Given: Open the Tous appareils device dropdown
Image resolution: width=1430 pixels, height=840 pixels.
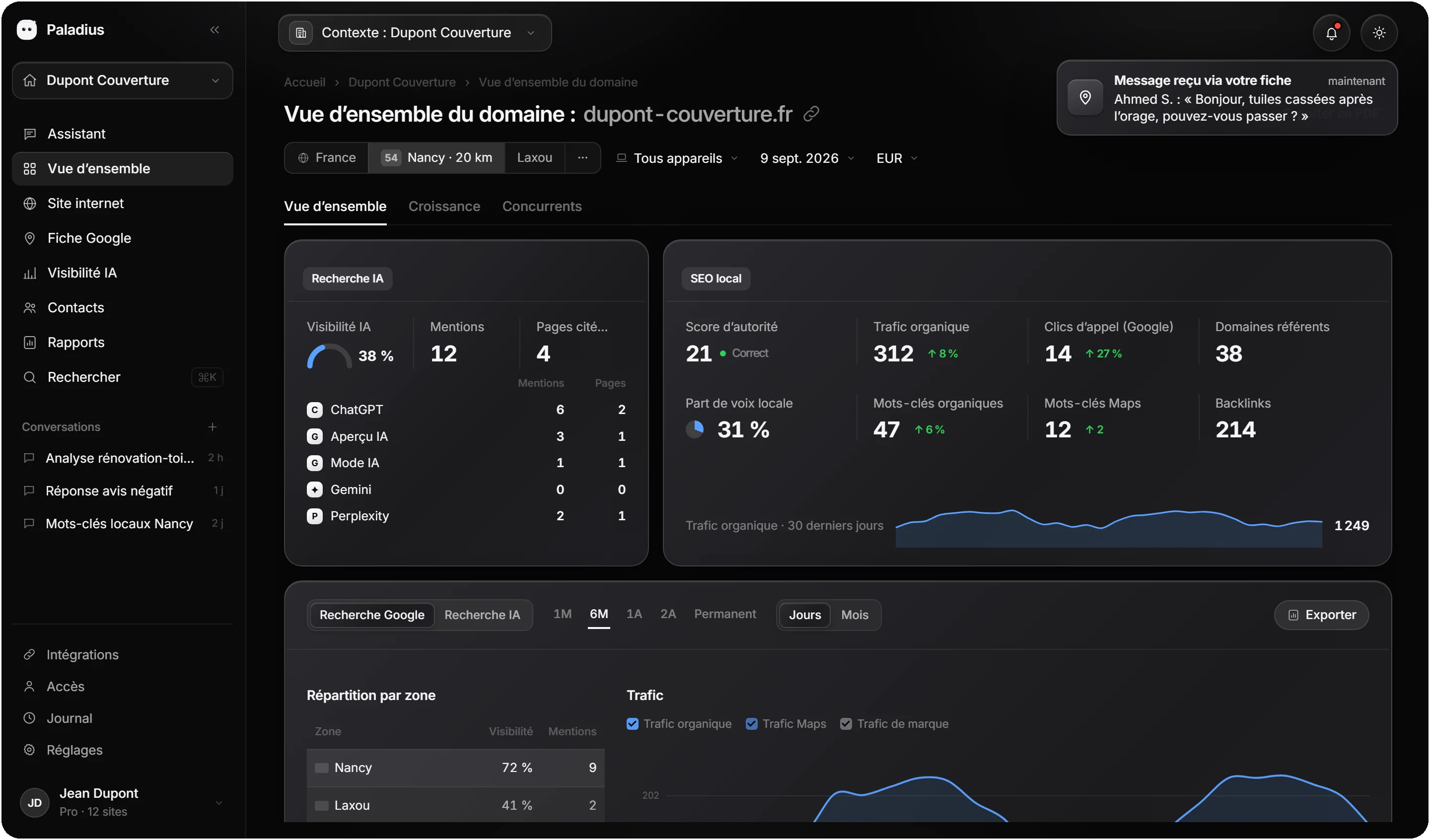Looking at the screenshot, I should pos(677,158).
